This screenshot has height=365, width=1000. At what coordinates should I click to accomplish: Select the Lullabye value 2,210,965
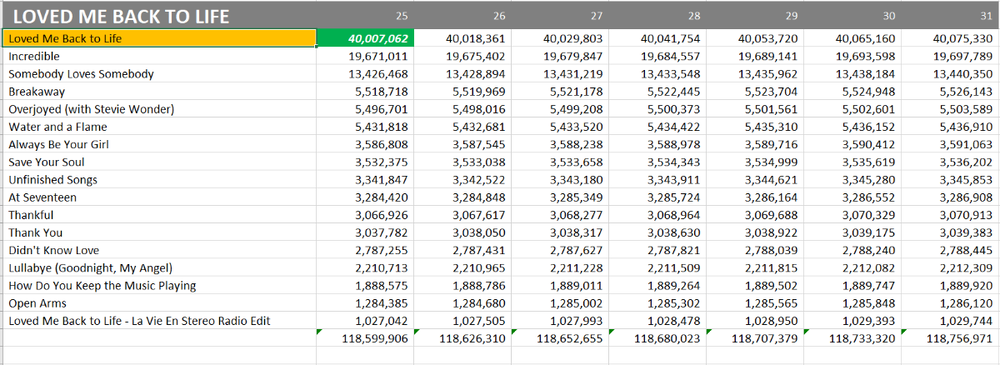462,268
